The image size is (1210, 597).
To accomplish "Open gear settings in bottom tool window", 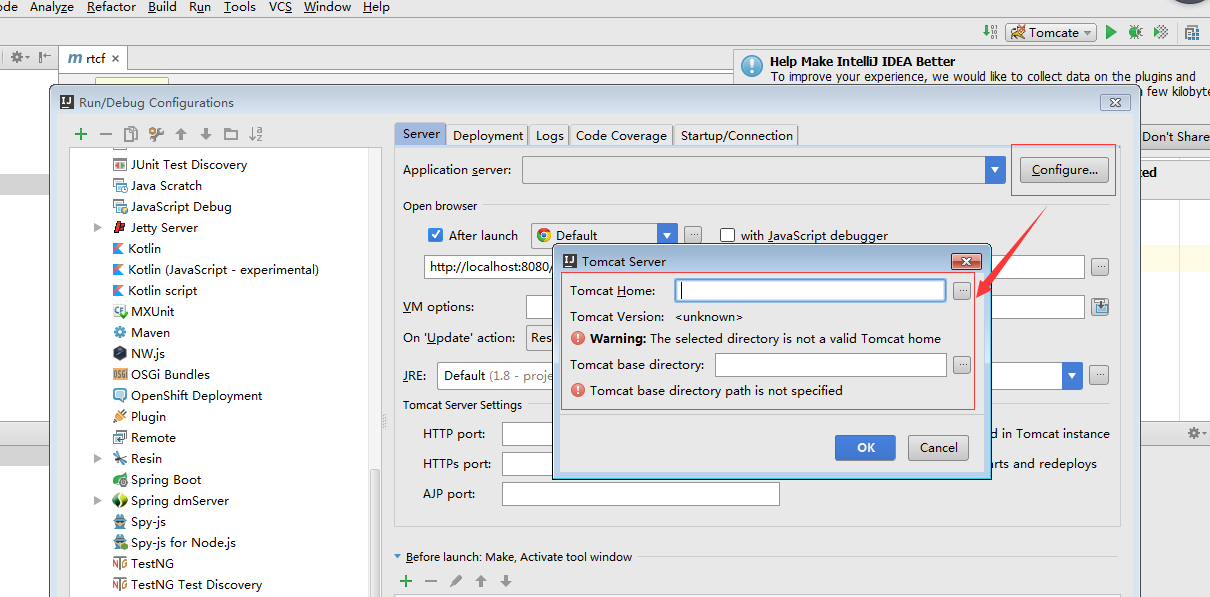I will (1195, 433).
